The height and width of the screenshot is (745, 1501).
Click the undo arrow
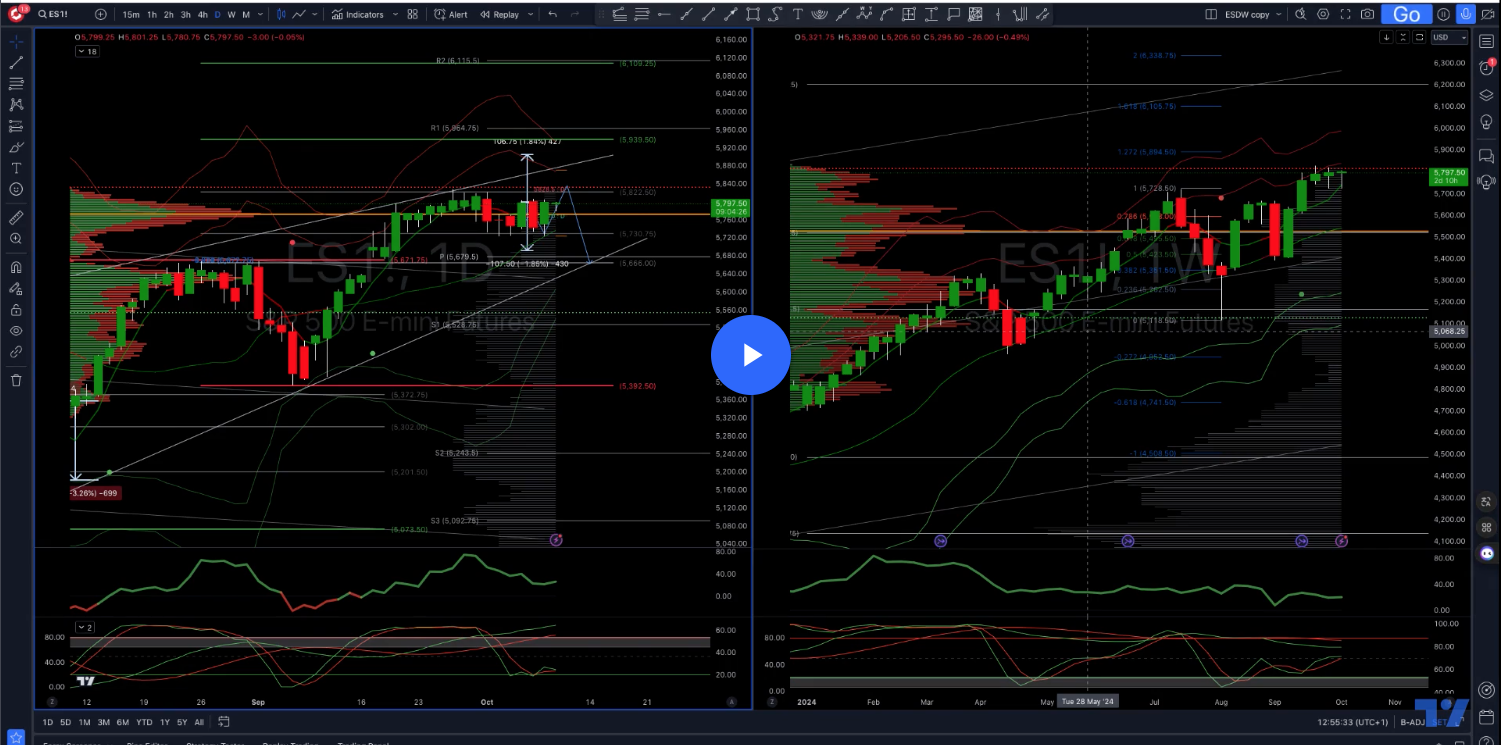(x=553, y=14)
